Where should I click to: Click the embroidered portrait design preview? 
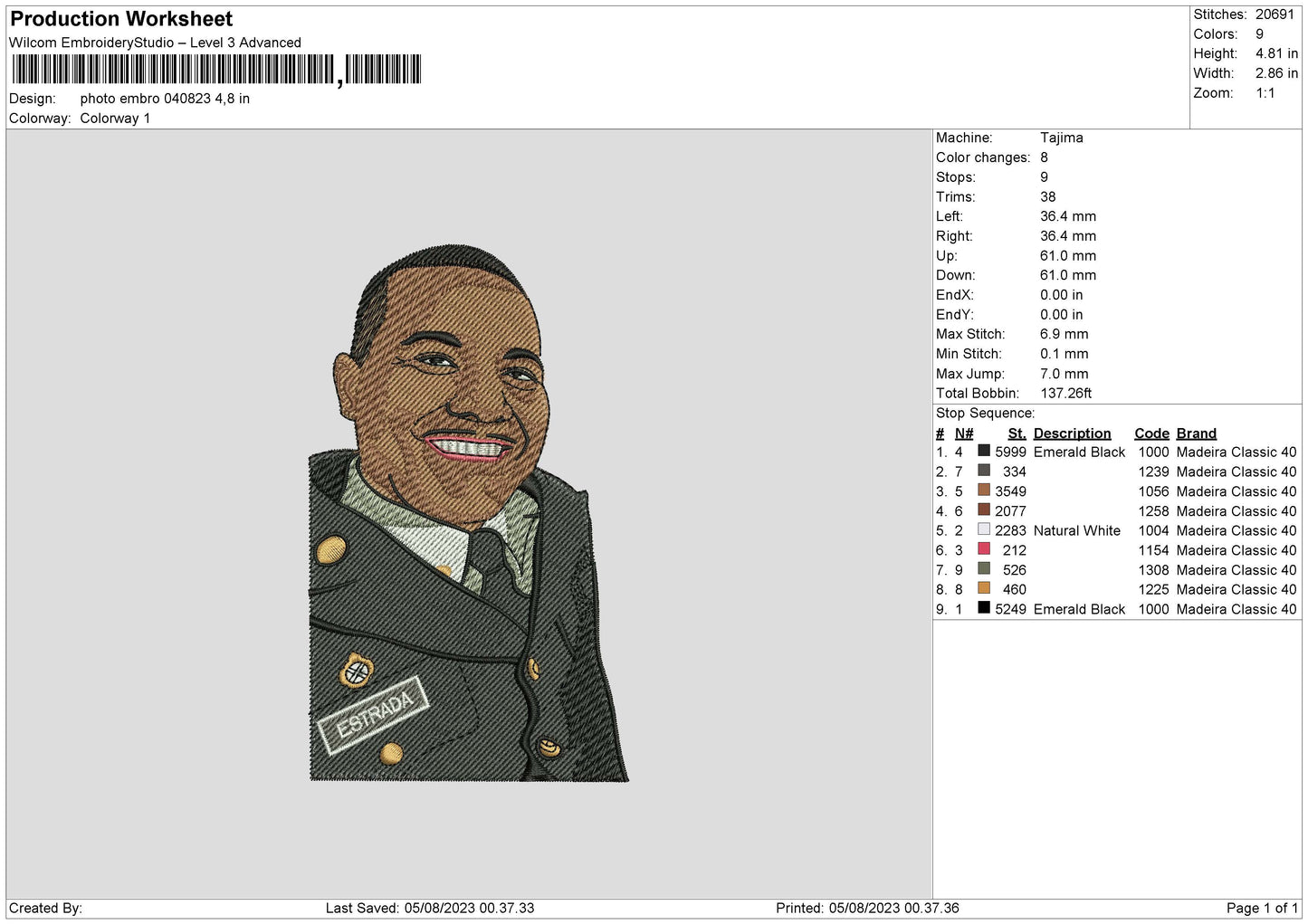pyautogui.click(x=469, y=513)
